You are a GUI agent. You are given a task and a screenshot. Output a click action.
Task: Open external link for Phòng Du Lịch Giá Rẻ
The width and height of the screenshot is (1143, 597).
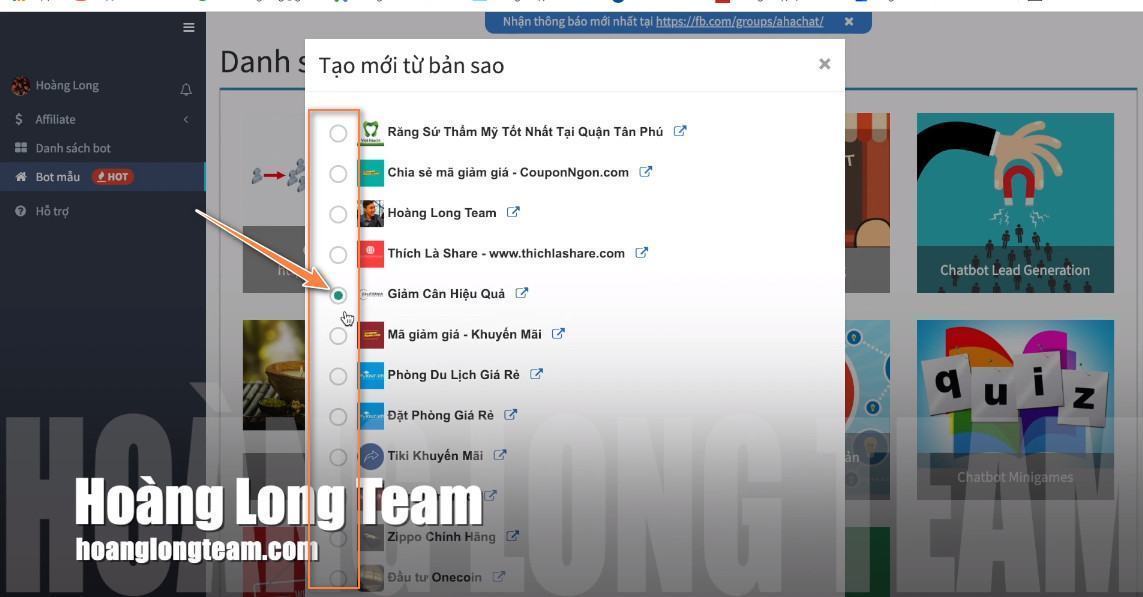pos(537,374)
